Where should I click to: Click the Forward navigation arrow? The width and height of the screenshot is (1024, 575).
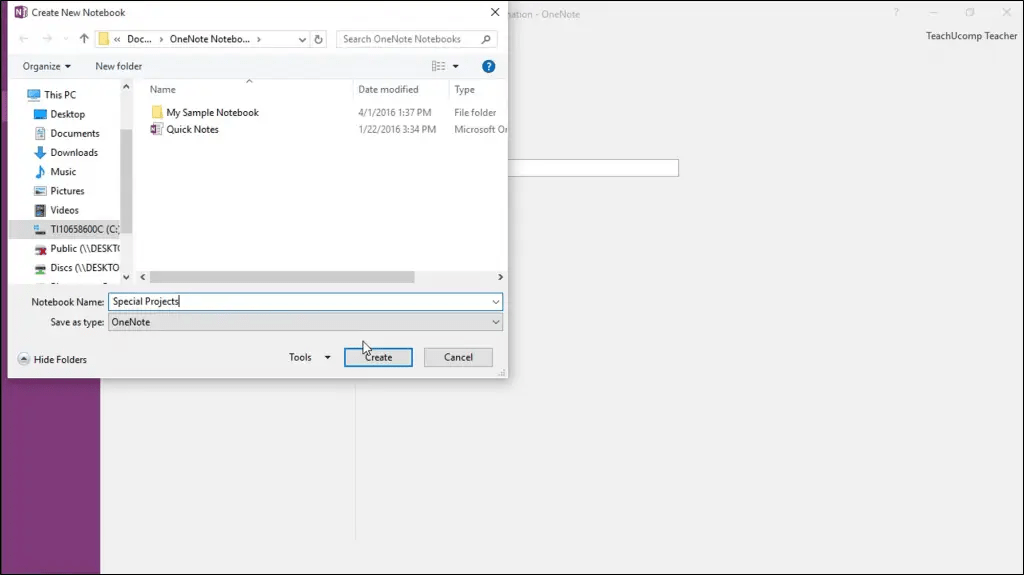click(47, 39)
